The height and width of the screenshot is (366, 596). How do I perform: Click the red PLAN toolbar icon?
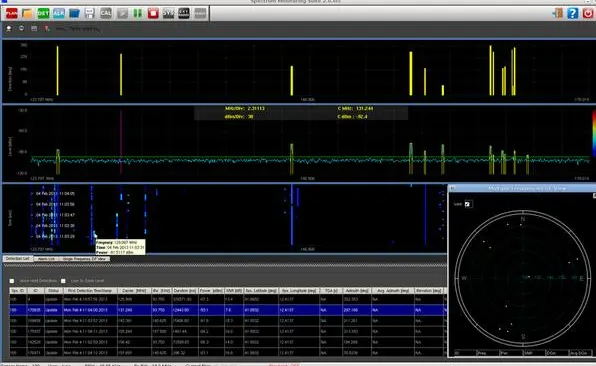point(11,14)
